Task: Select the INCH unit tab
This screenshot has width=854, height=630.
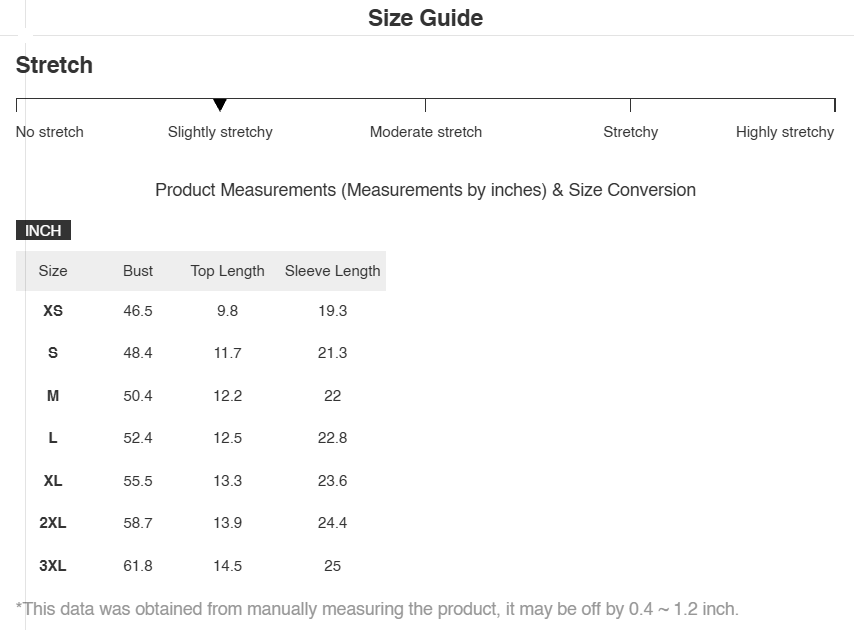Action: [43, 231]
